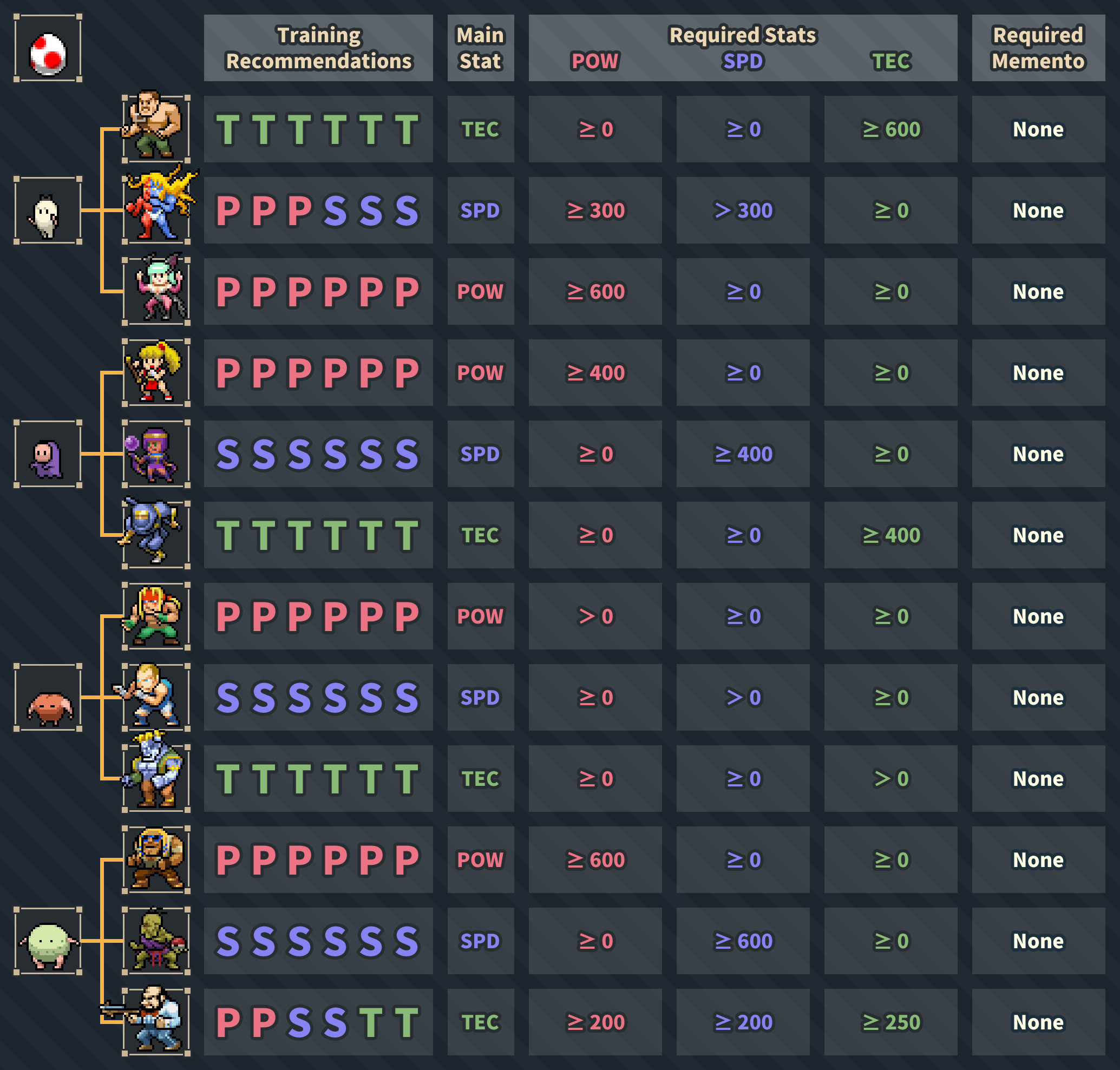Click the POW label in header
Image resolution: width=1120 pixels, height=1070 pixels.
coord(595,61)
